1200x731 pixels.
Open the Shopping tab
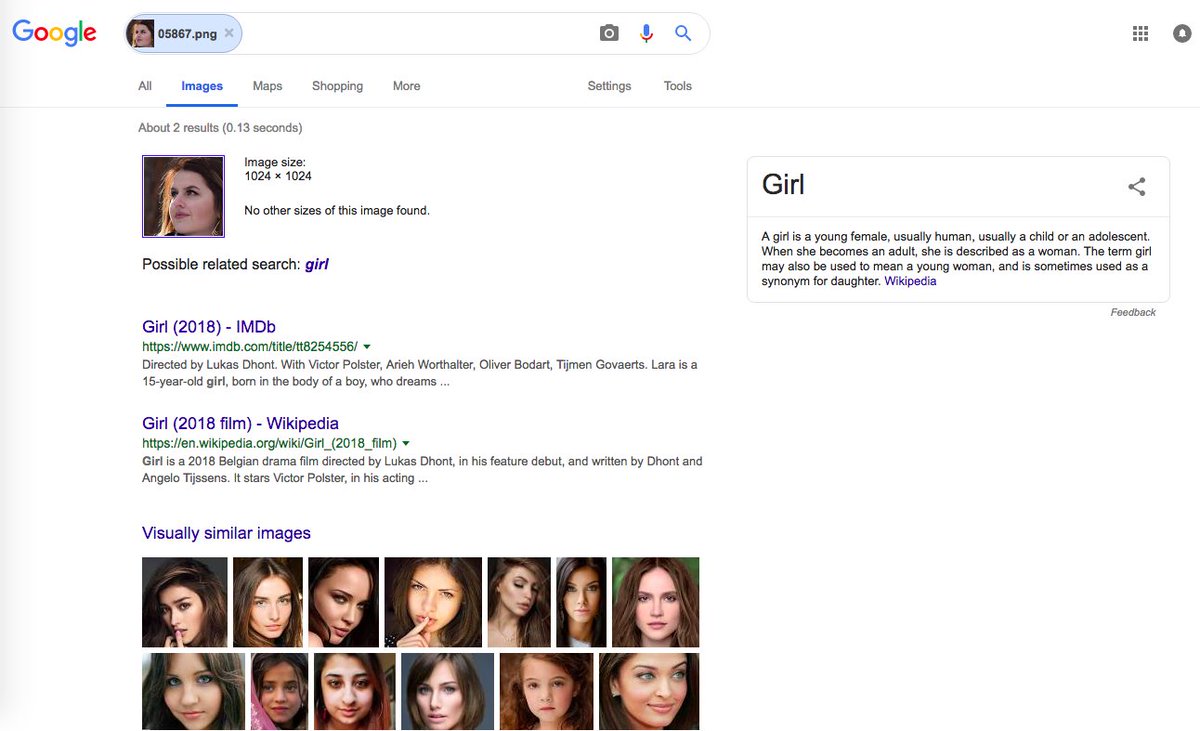tap(337, 86)
